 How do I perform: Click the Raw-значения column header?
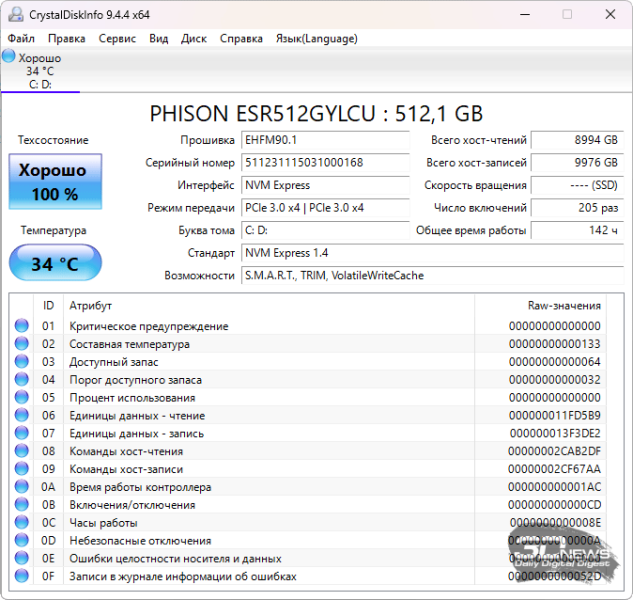coord(564,305)
